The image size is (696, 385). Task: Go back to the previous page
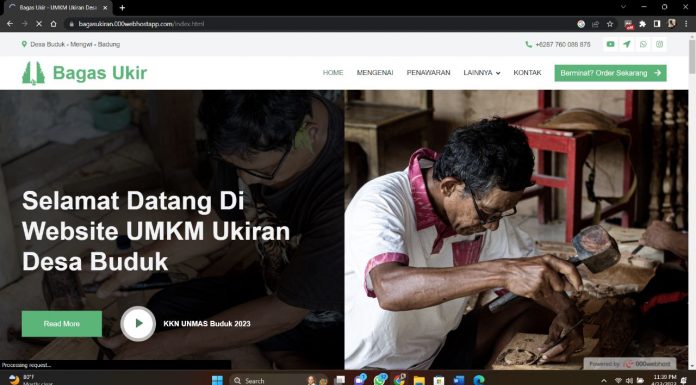point(10,24)
